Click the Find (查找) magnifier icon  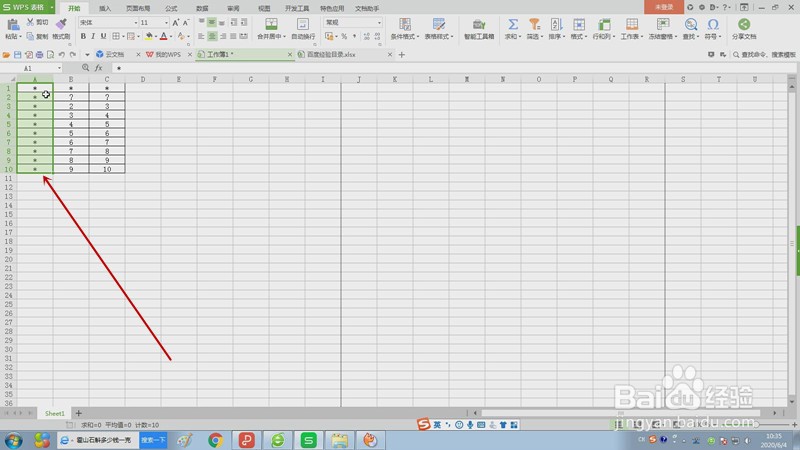[x=691, y=24]
